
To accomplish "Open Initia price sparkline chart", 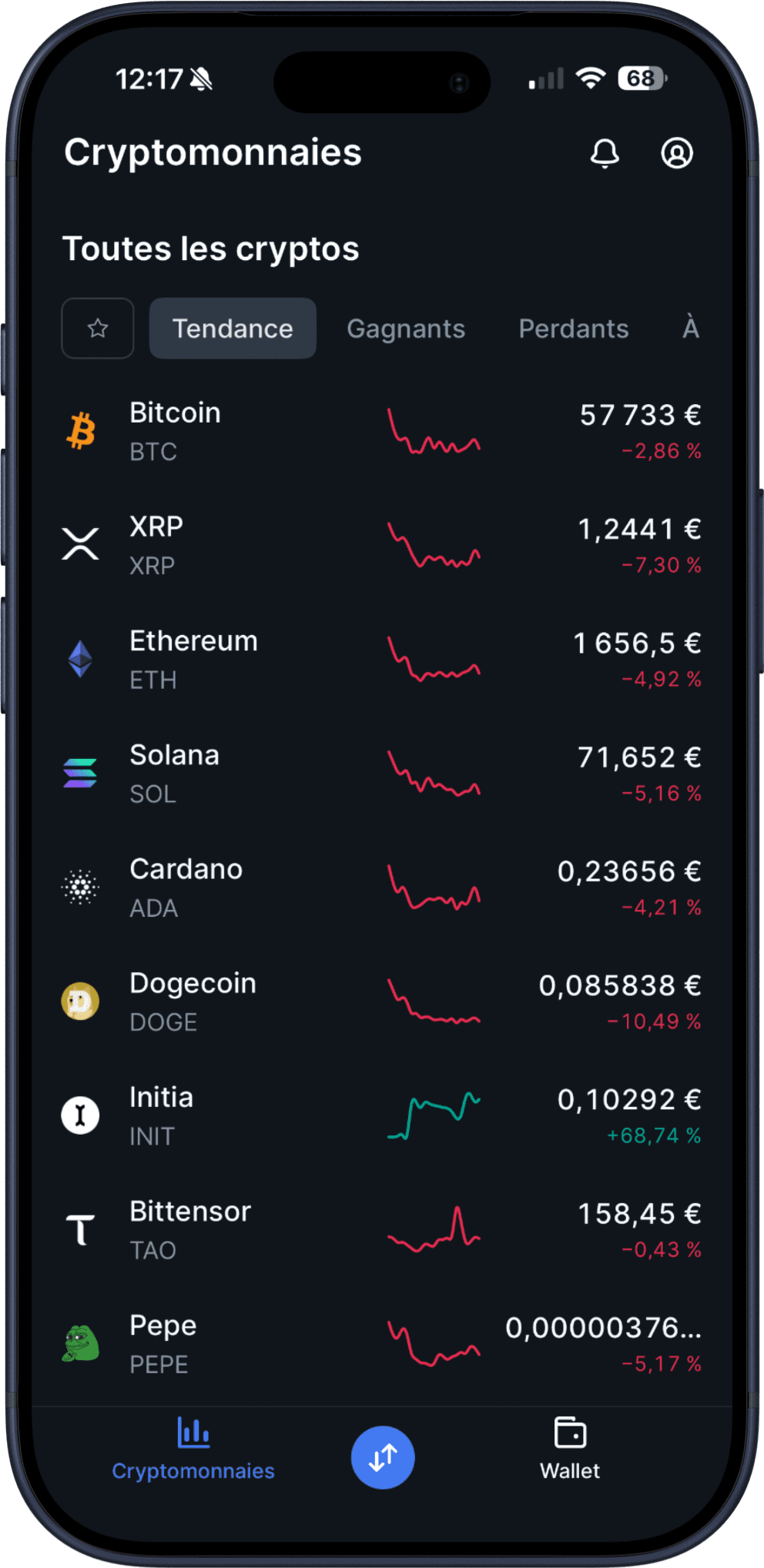I will coord(434,1115).
